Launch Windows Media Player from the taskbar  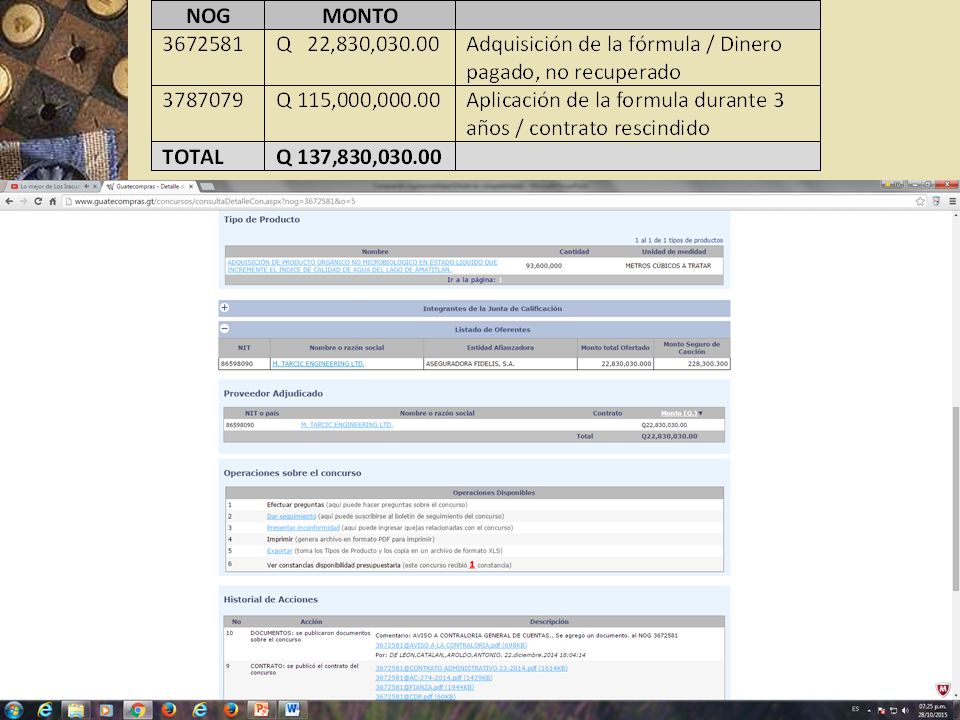(x=106, y=710)
